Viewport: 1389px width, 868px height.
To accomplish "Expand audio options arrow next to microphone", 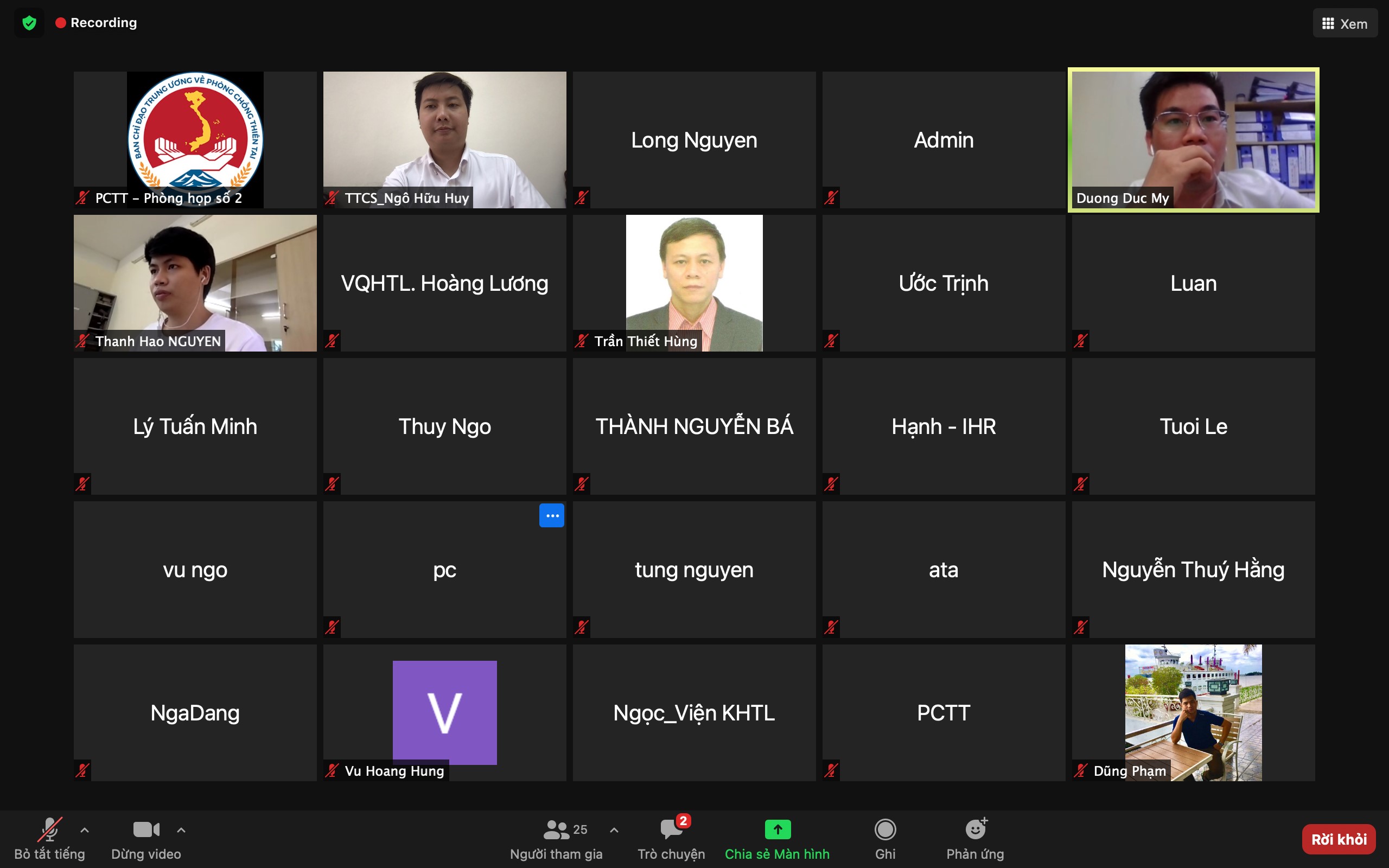I will 85,830.
